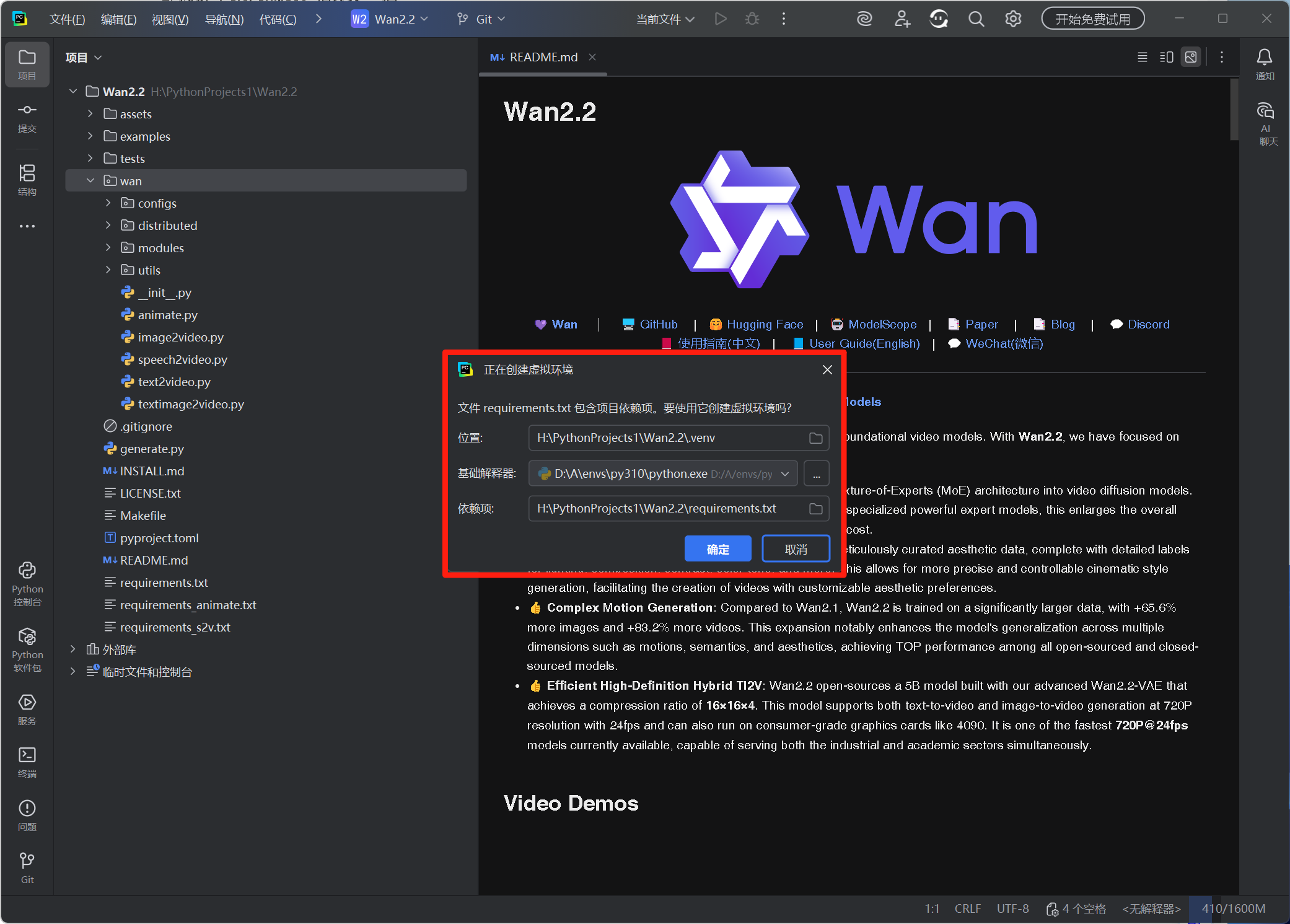The image size is (1290, 924).
Task: Open Code With Me add-user icon
Action: [x=902, y=19]
